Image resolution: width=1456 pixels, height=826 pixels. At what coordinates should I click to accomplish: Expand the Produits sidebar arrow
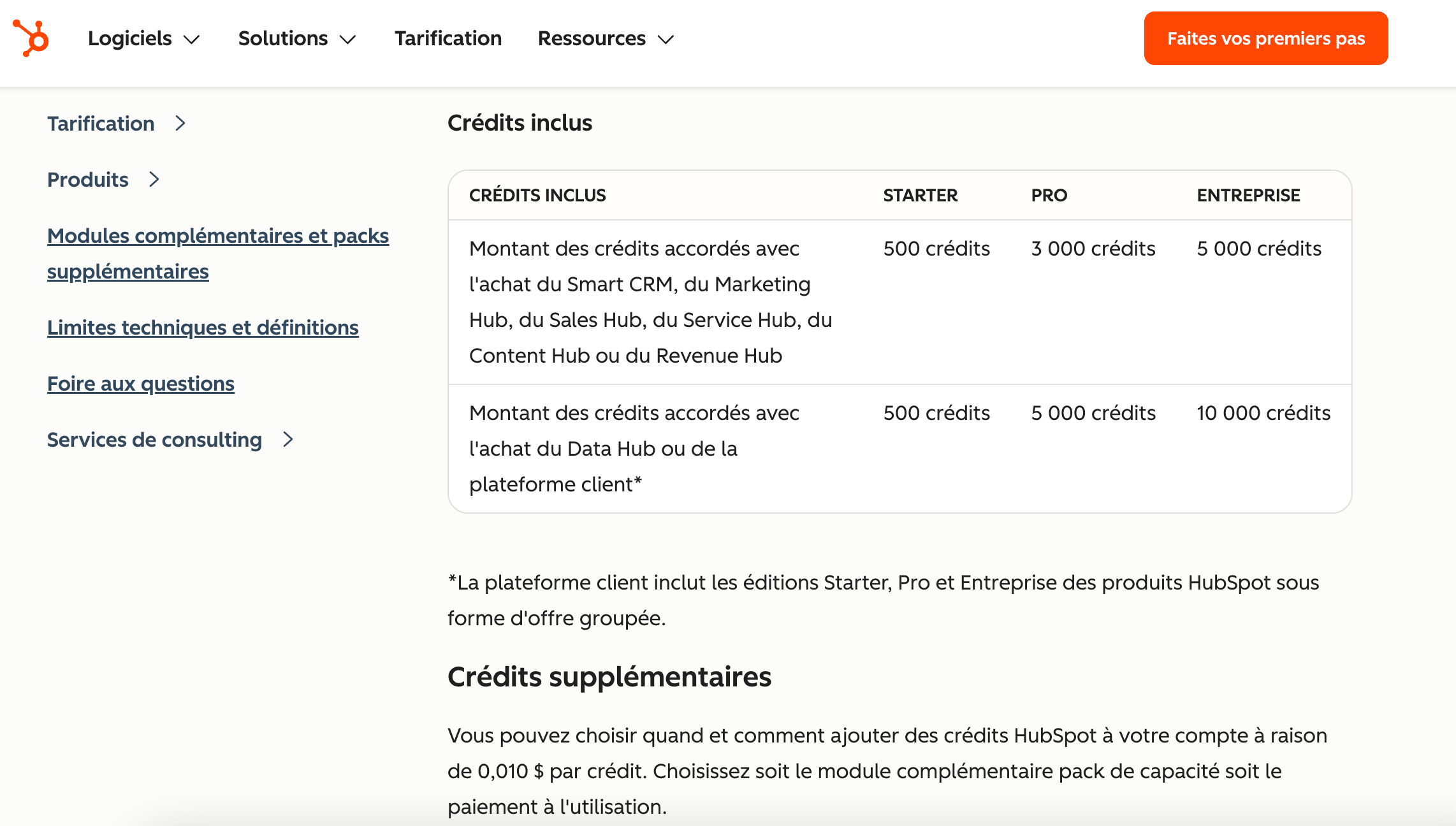pos(154,179)
